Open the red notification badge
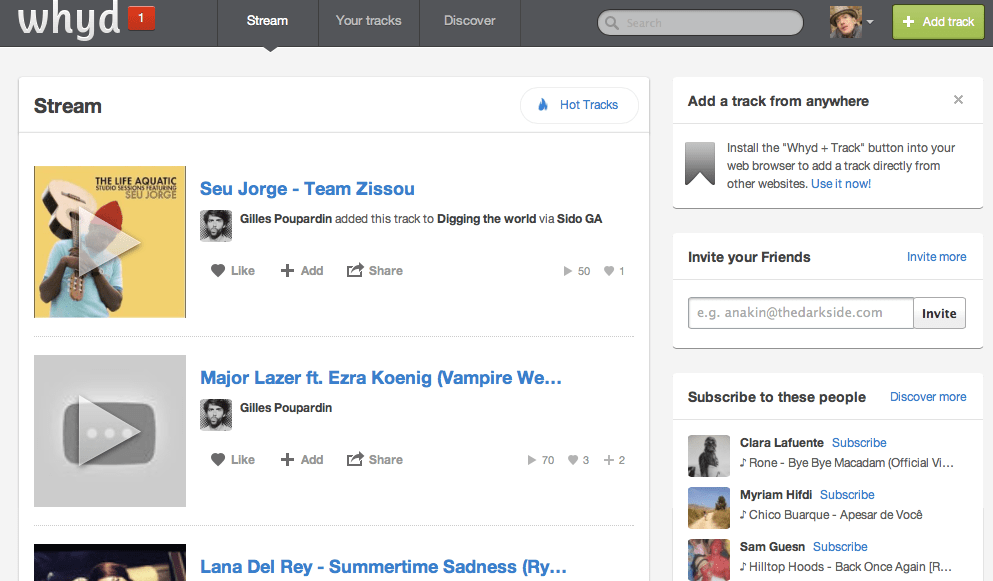Image resolution: width=993 pixels, height=581 pixels. tap(141, 18)
